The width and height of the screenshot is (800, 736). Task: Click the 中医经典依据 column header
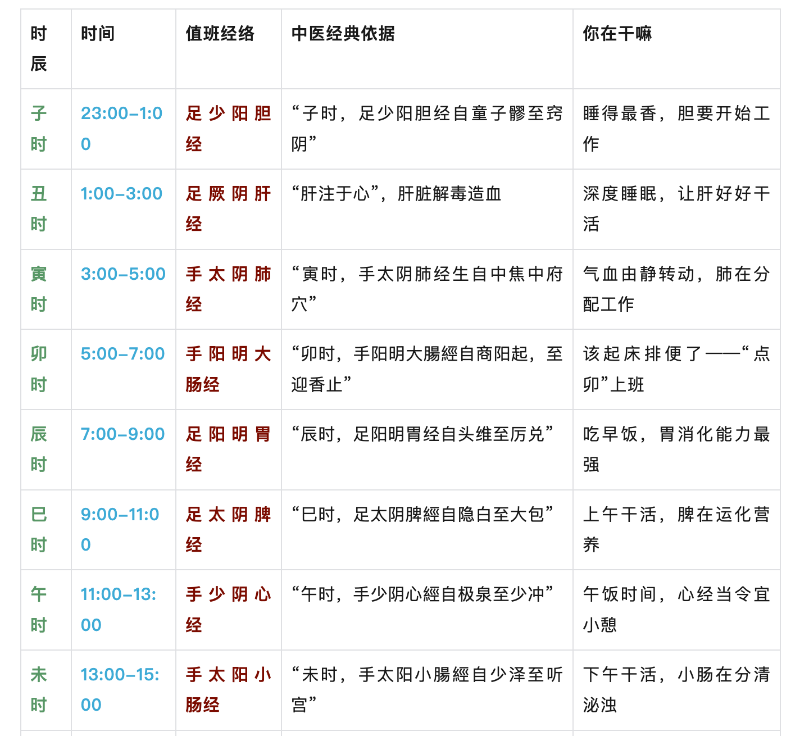(343, 34)
